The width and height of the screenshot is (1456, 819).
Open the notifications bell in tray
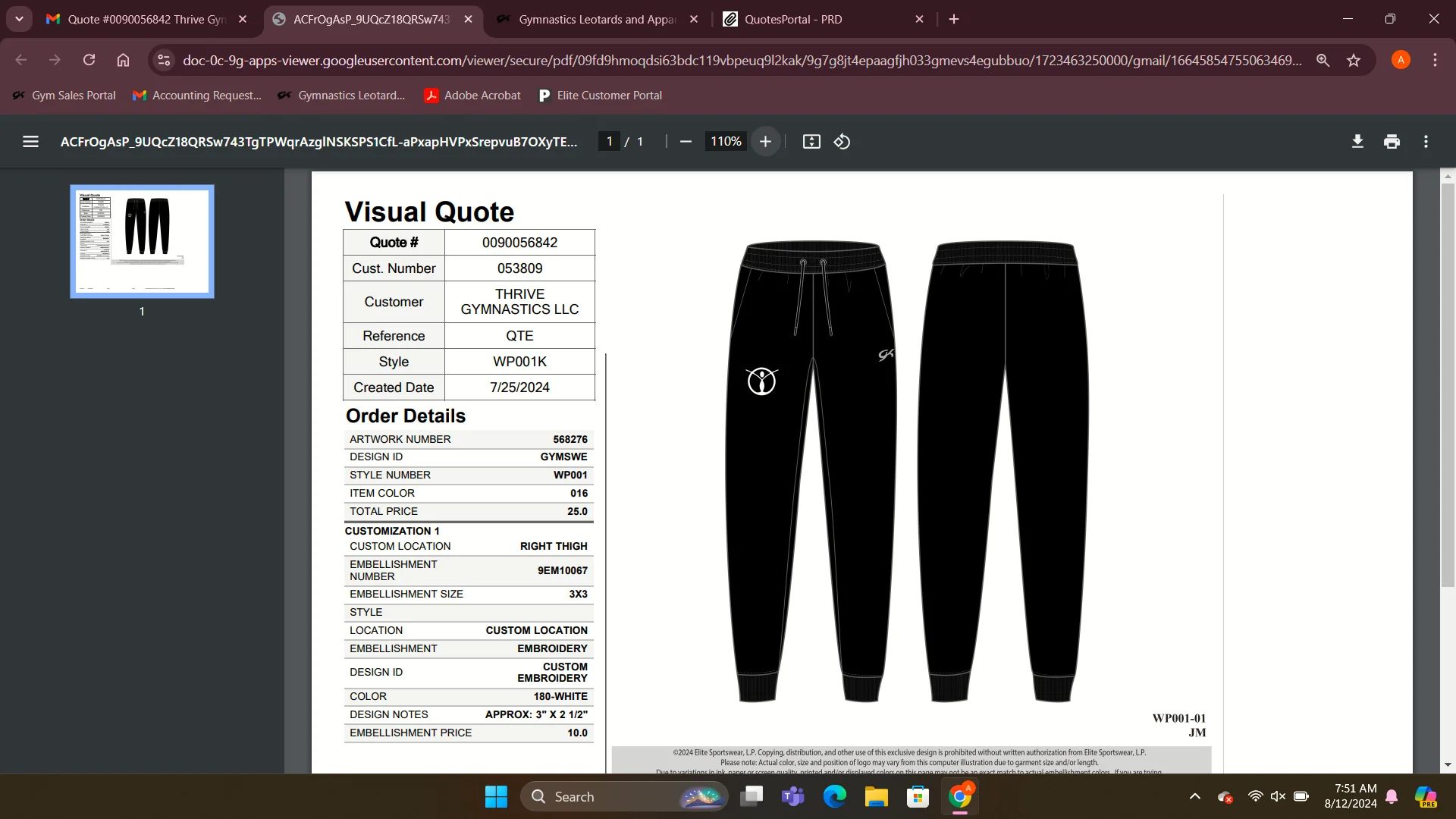click(1392, 796)
